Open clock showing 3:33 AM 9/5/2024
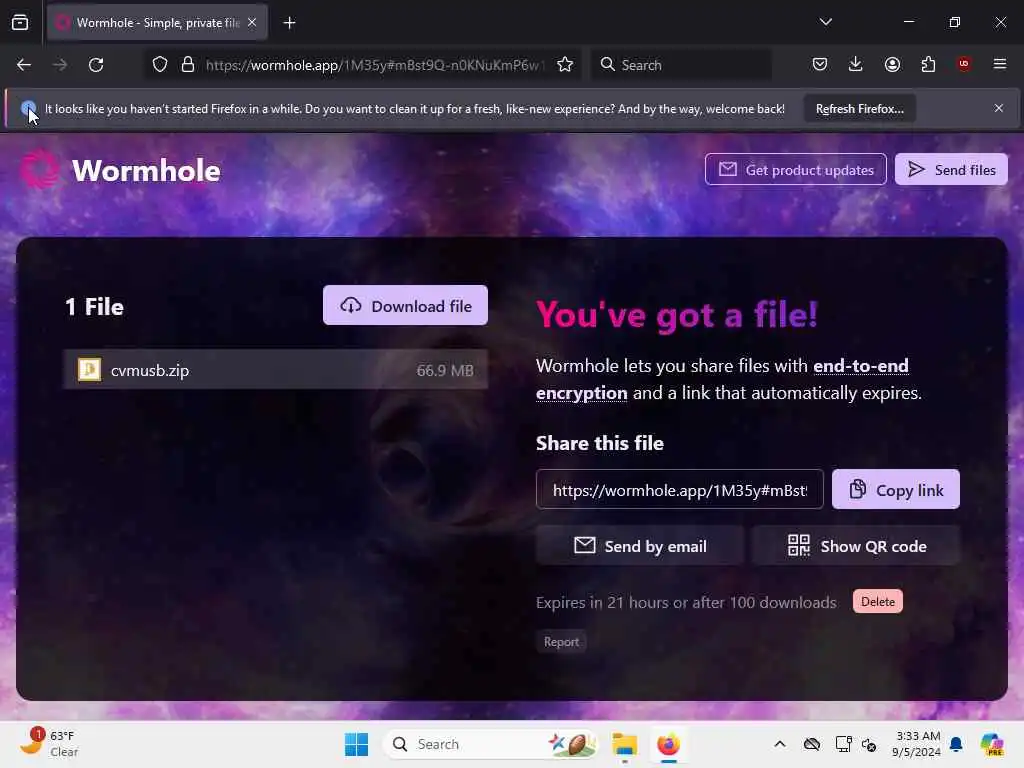This screenshot has width=1024, height=768. pyautogui.click(x=917, y=744)
